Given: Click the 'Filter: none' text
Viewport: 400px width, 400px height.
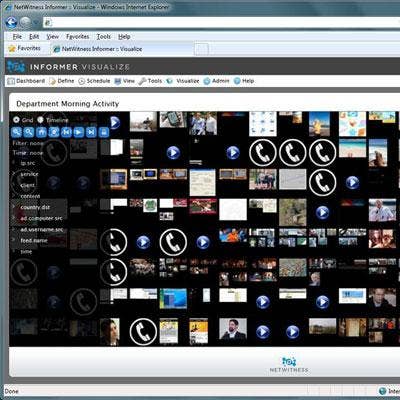Looking at the screenshot, I should click(28, 143).
